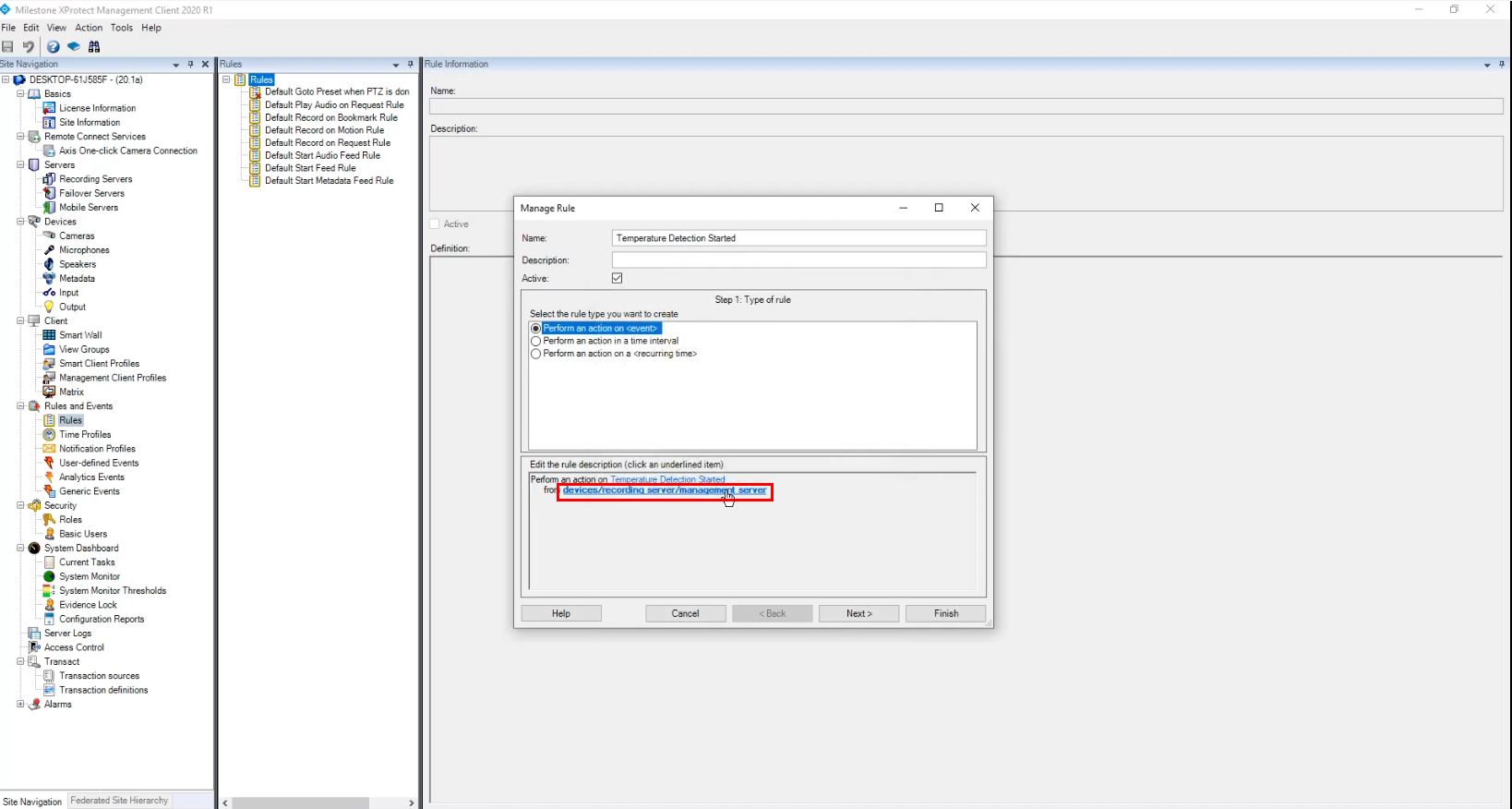Screen dimensions: 1512x809
Task: Click the Analytics Events icon
Action: (x=50, y=477)
